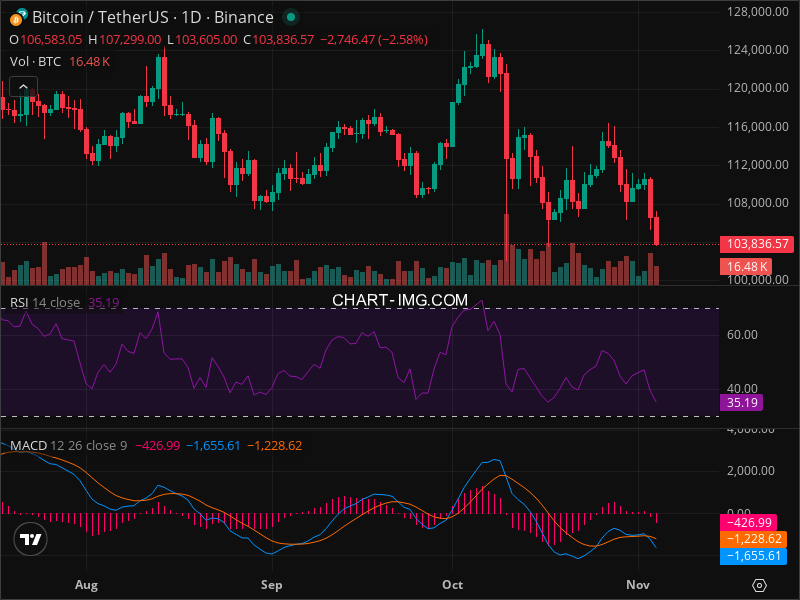Click the TradingView logo badge
Viewport: 800px width, 600px height.
[30, 539]
